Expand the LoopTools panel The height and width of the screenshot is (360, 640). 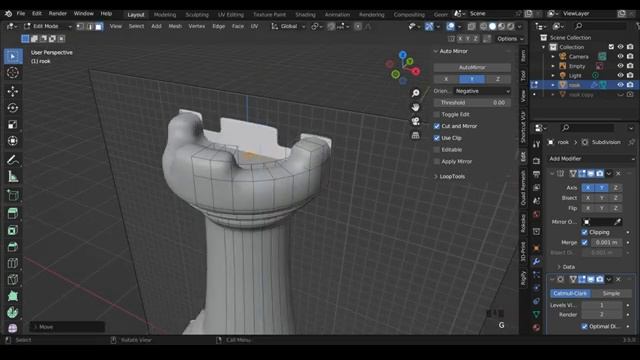[x=436, y=177]
